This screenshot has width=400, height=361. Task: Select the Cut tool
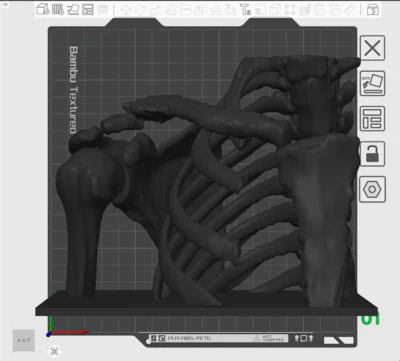point(185,10)
